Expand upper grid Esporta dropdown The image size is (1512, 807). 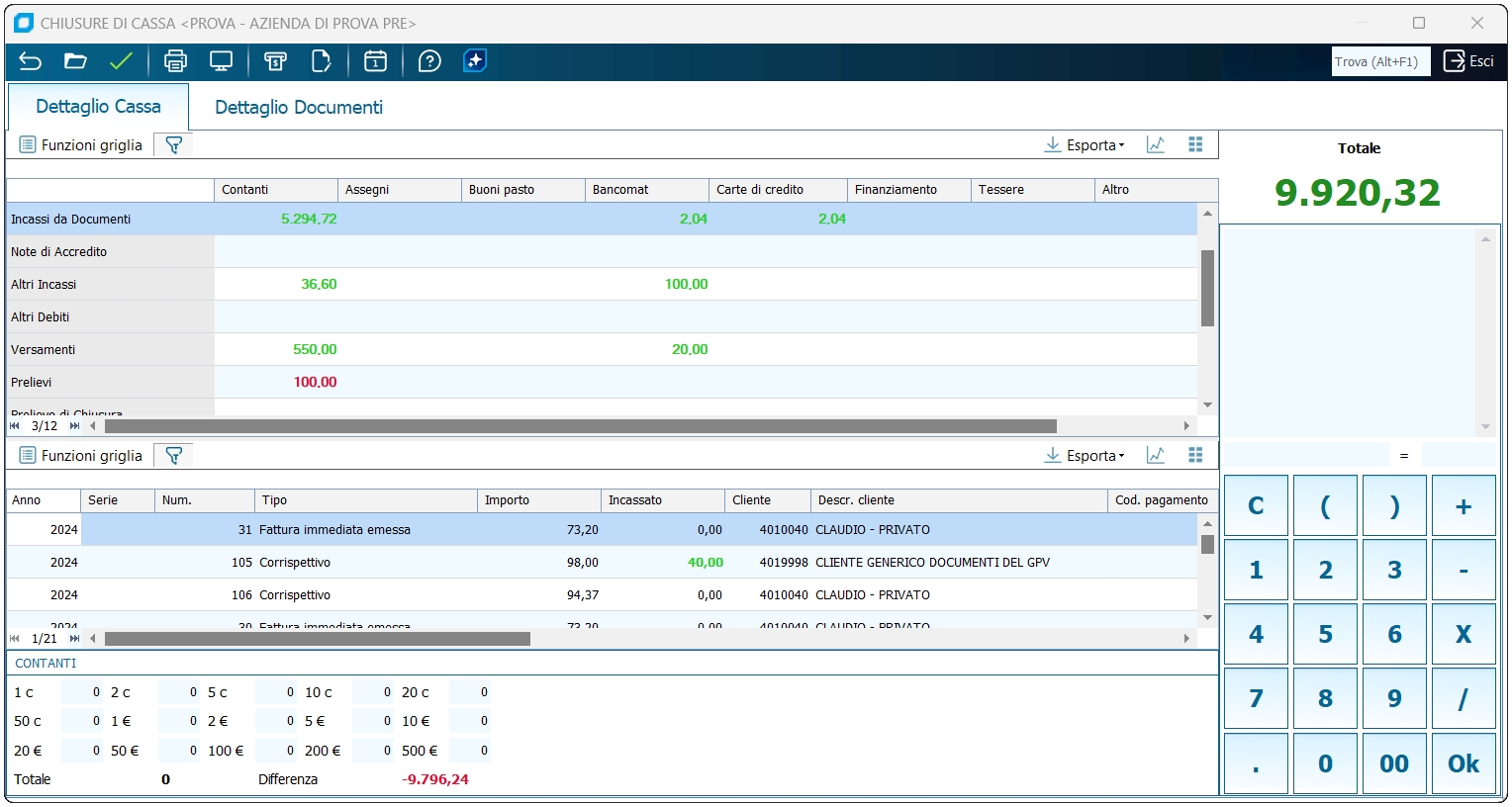point(1086,145)
